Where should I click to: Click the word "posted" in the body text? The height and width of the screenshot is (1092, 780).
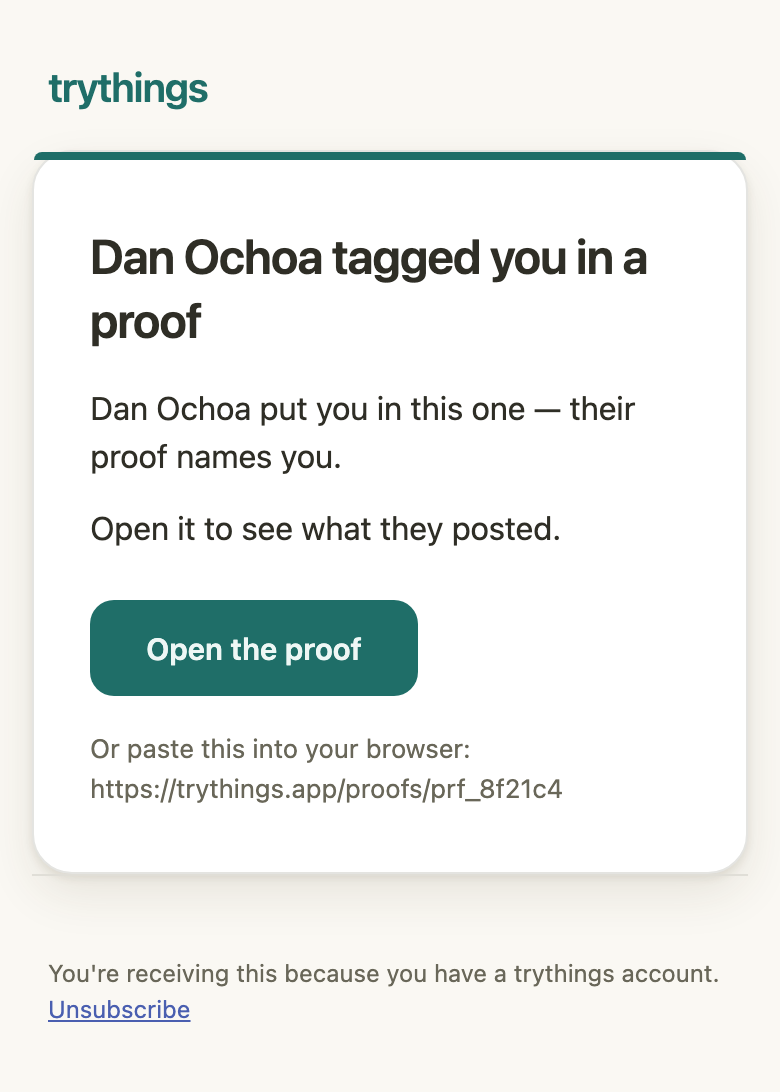pos(502,531)
